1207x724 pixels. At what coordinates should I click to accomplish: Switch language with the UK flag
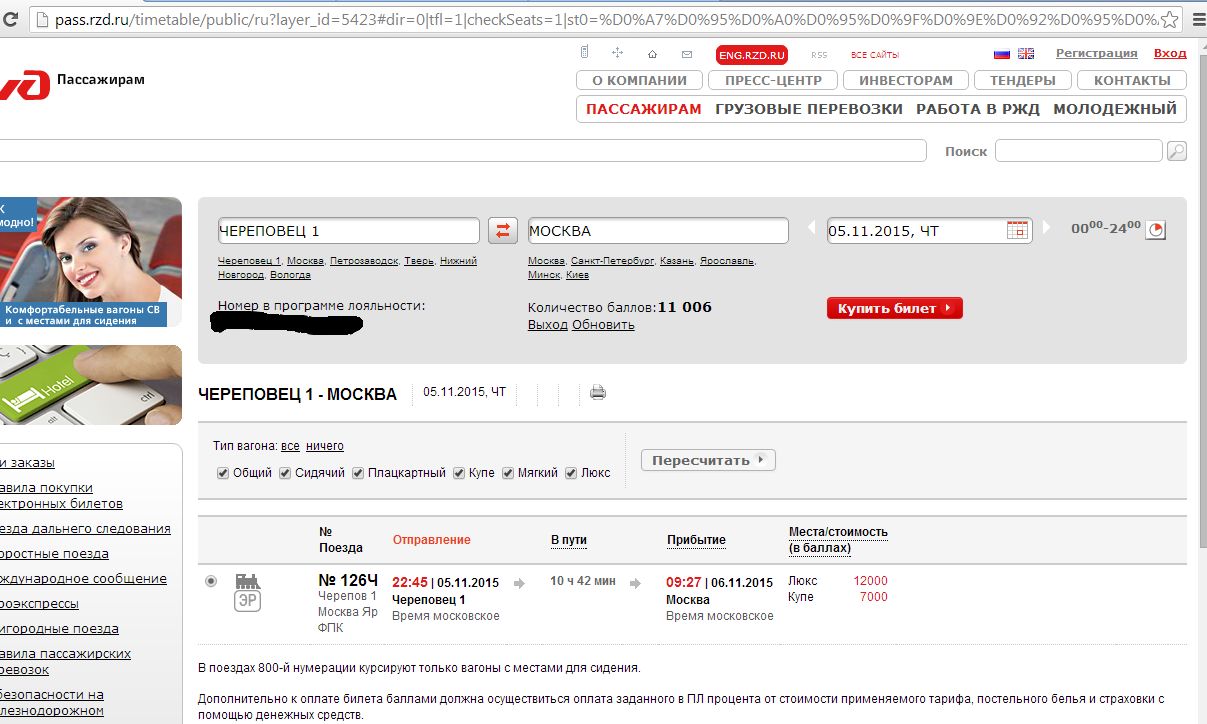(x=1026, y=54)
